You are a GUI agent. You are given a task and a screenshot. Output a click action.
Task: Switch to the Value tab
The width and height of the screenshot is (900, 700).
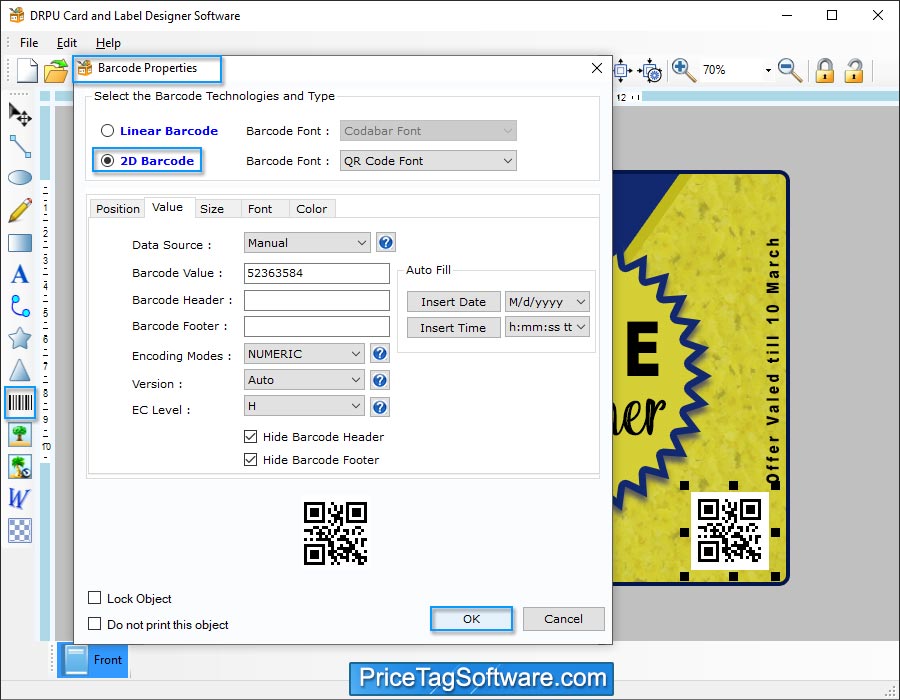click(168, 207)
